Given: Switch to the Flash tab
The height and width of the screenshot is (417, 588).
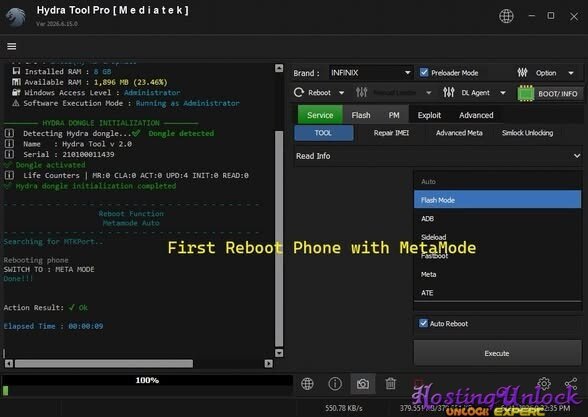Looking at the screenshot, I should pyautogui.click(x=361, y=115).
